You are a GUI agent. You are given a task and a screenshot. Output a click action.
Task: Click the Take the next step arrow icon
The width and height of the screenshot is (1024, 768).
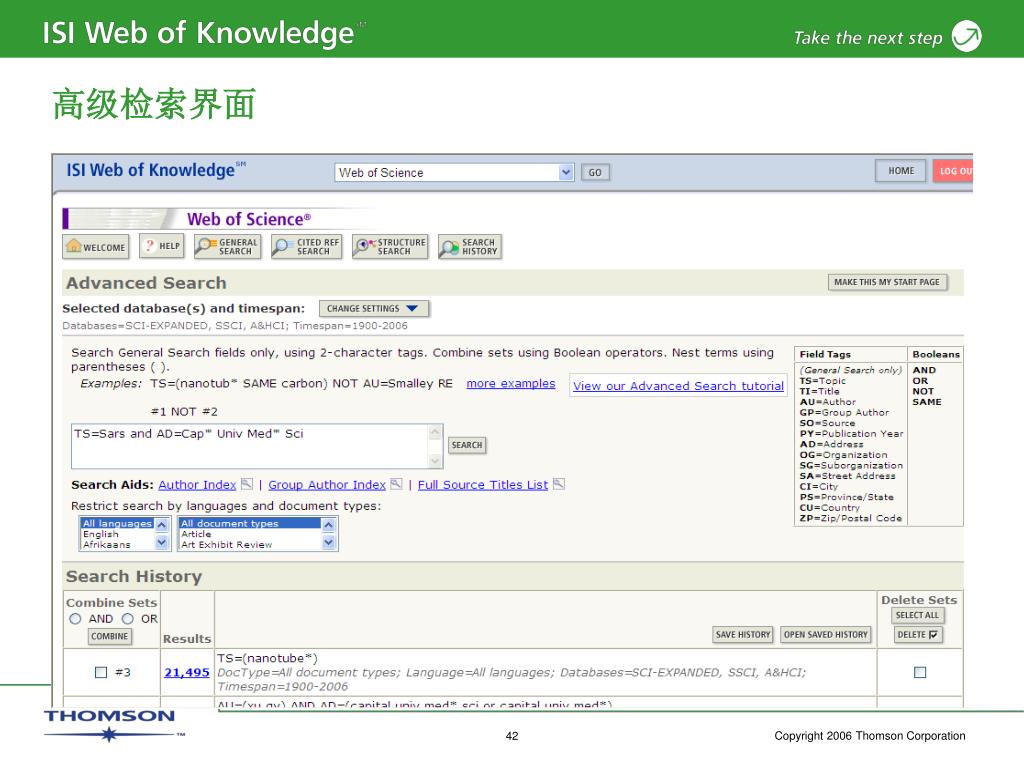967,36
